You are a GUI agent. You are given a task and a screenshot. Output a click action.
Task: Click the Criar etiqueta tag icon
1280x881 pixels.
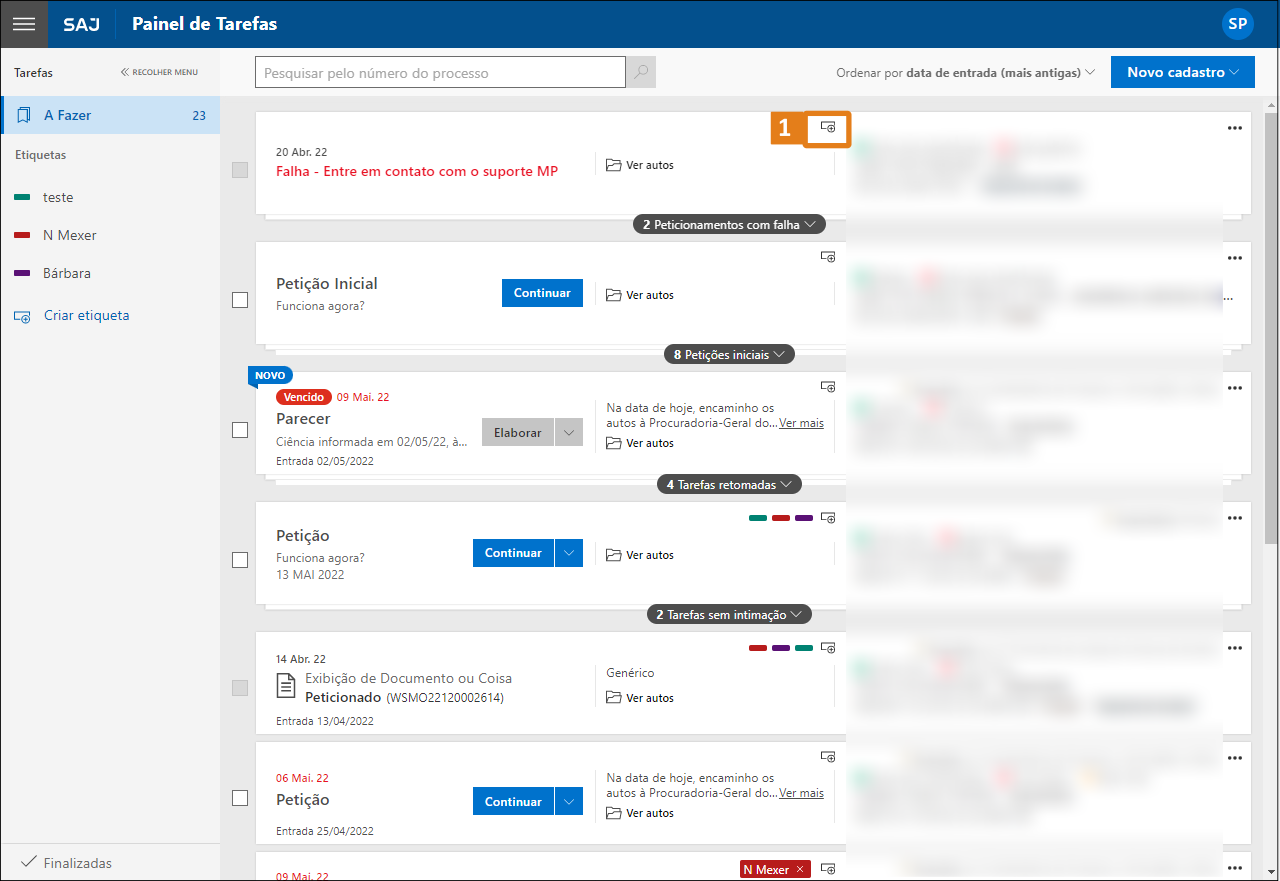point(22,316)
